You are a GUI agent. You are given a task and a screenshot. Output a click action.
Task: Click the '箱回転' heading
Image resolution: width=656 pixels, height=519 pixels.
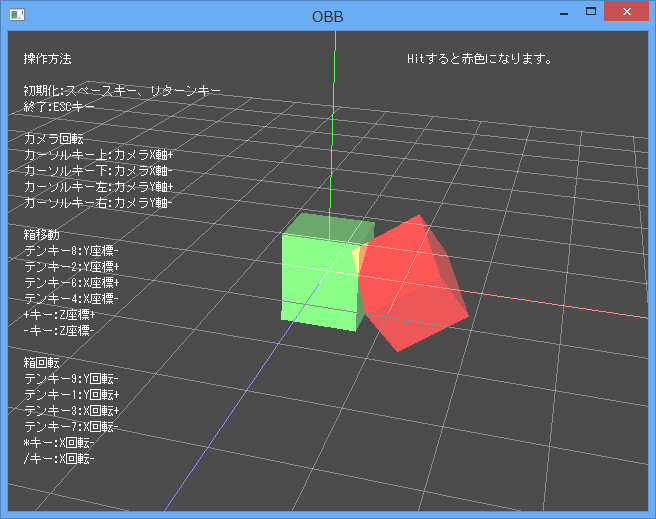(41, 363)
